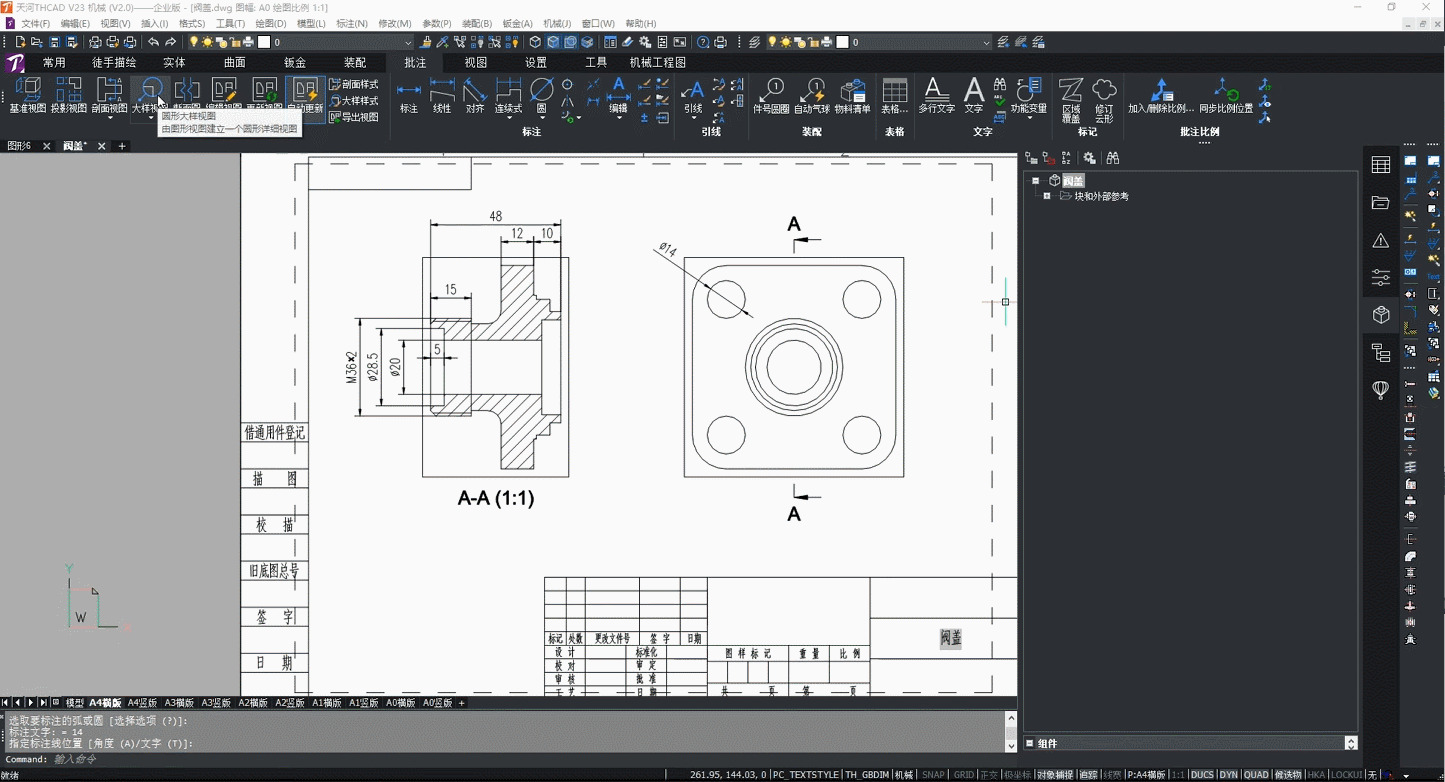The image size is (1445, 782).
Task: Click the undo arrow in toolbar
Action: pos(153,42)
